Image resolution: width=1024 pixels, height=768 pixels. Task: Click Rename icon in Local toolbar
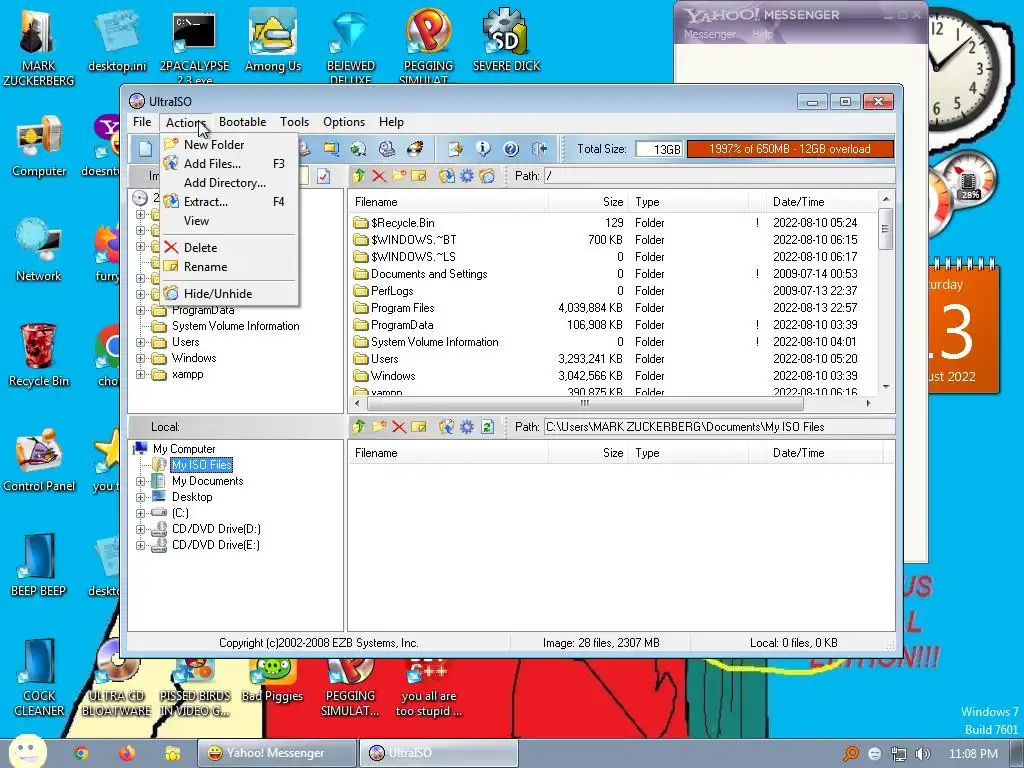click(x=418, y=427)
